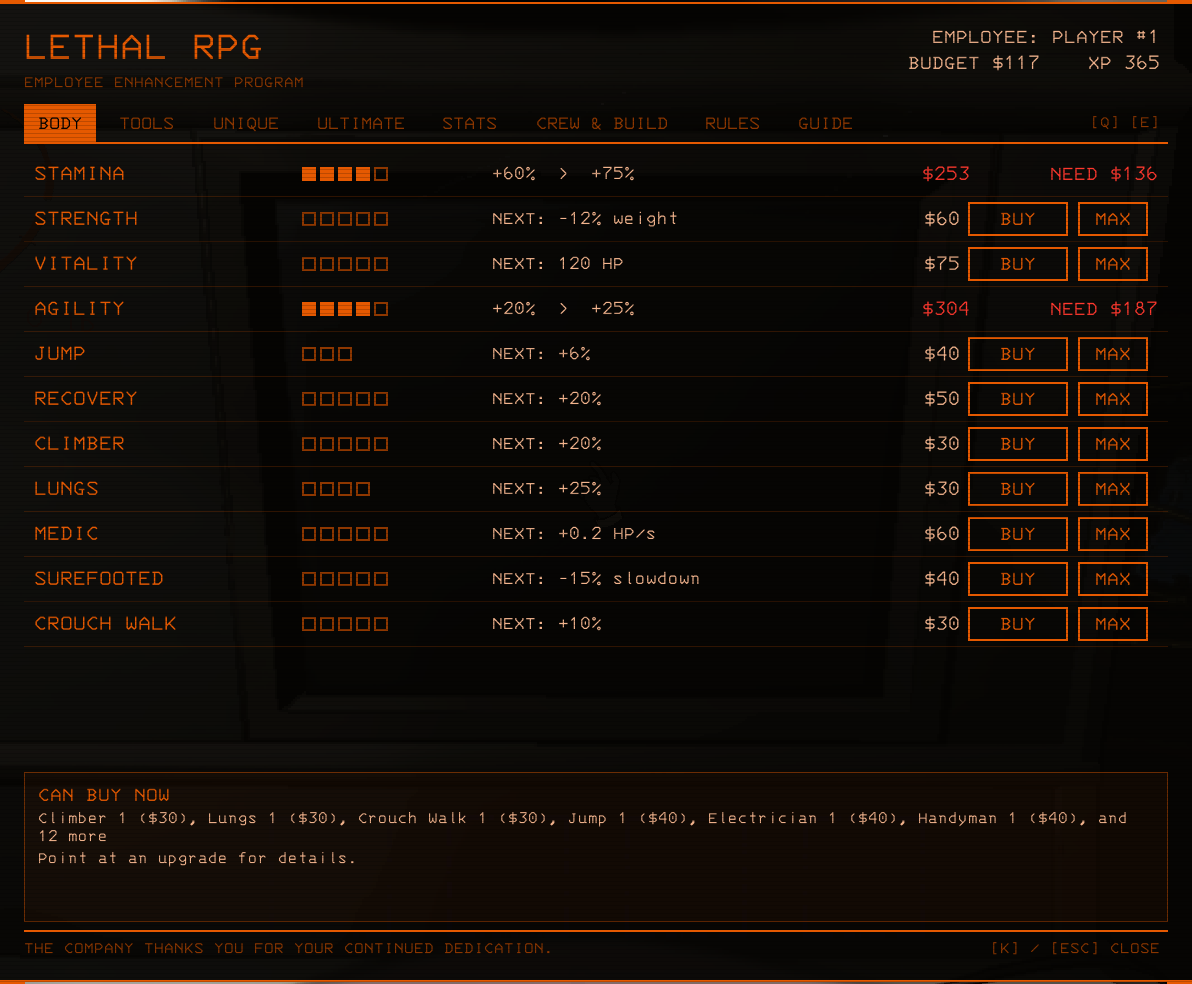Point at the SUREFOOTED label
Image resolution: width=1192 pixels, height=984 pixels.
pos(99,579)
